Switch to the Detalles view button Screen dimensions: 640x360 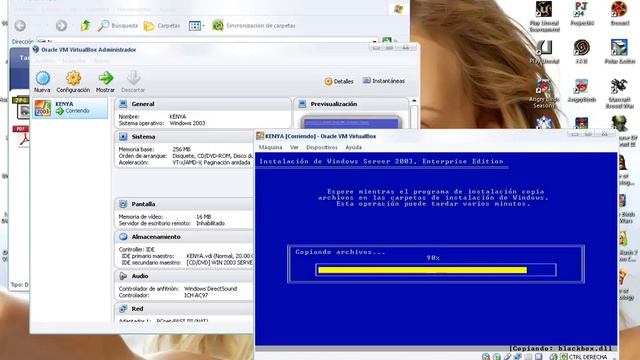pyautogui.click(x=339, y=81)
